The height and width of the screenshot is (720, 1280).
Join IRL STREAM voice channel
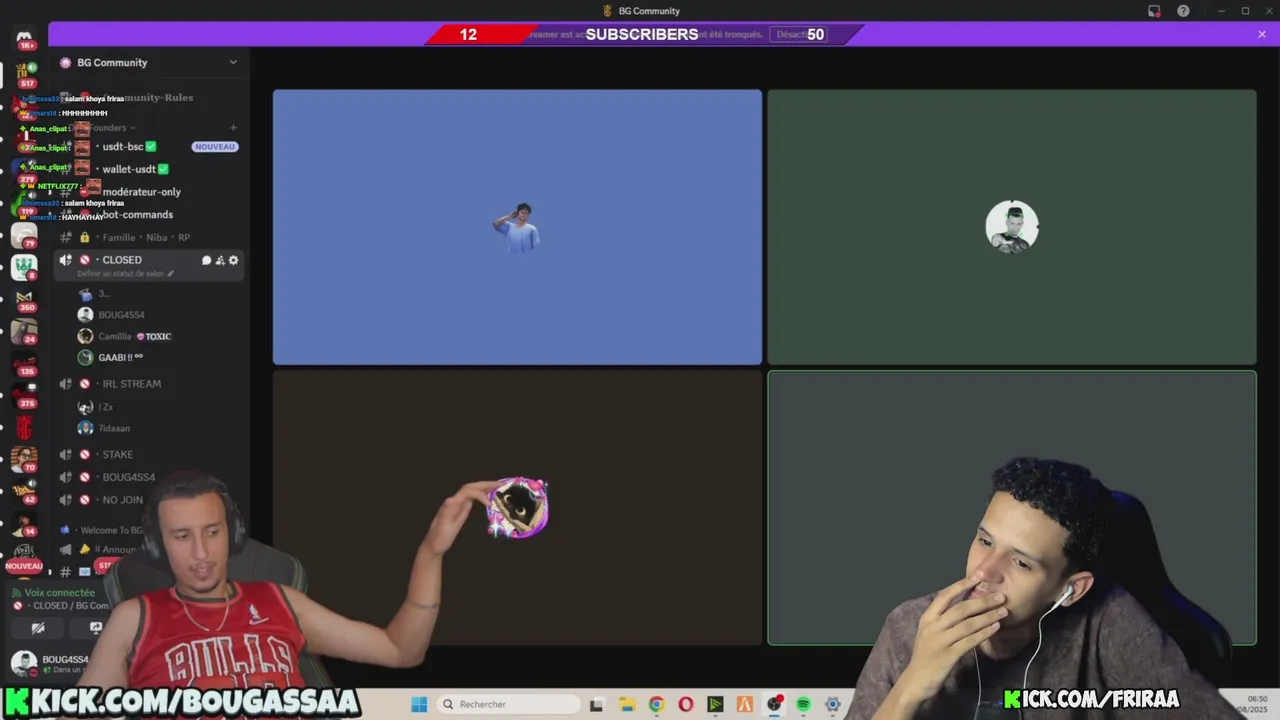tap(131, 384)
